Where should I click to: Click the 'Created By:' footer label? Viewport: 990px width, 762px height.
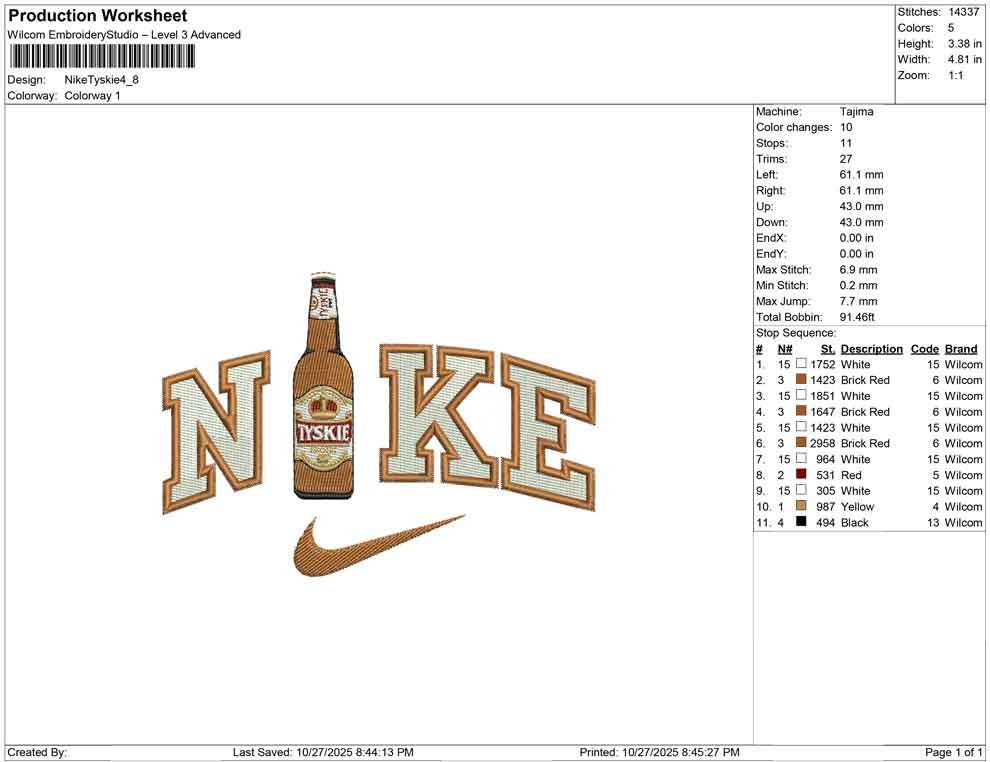coord(37,752)
